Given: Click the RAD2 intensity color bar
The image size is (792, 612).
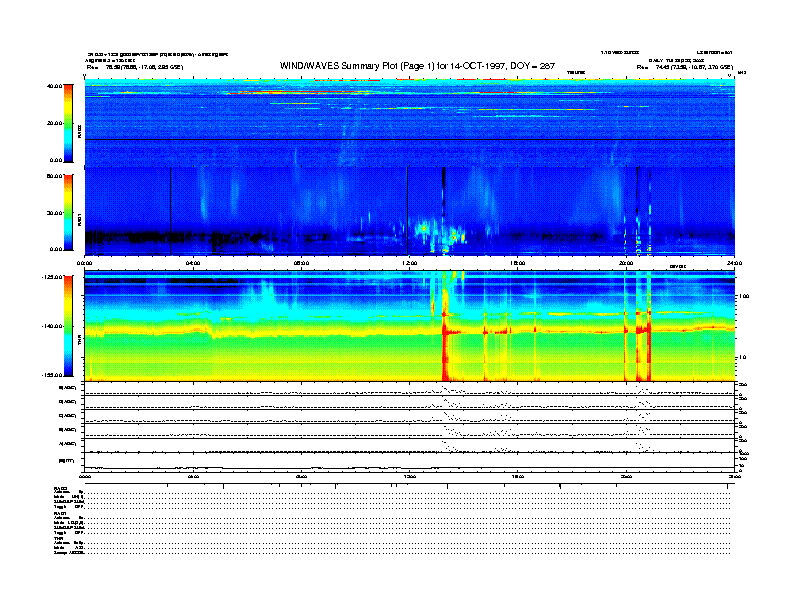Looking at the screenshot, I should point(68,123).
